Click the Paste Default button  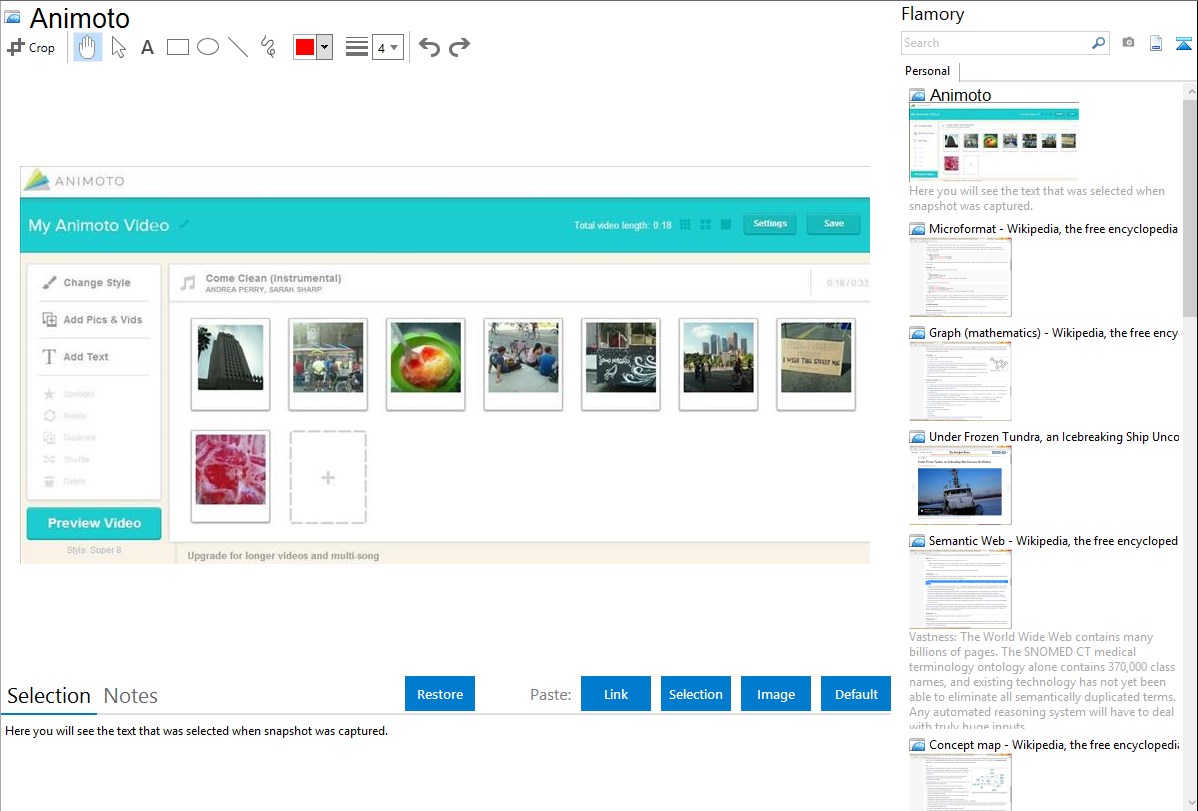tap(856, 694)
